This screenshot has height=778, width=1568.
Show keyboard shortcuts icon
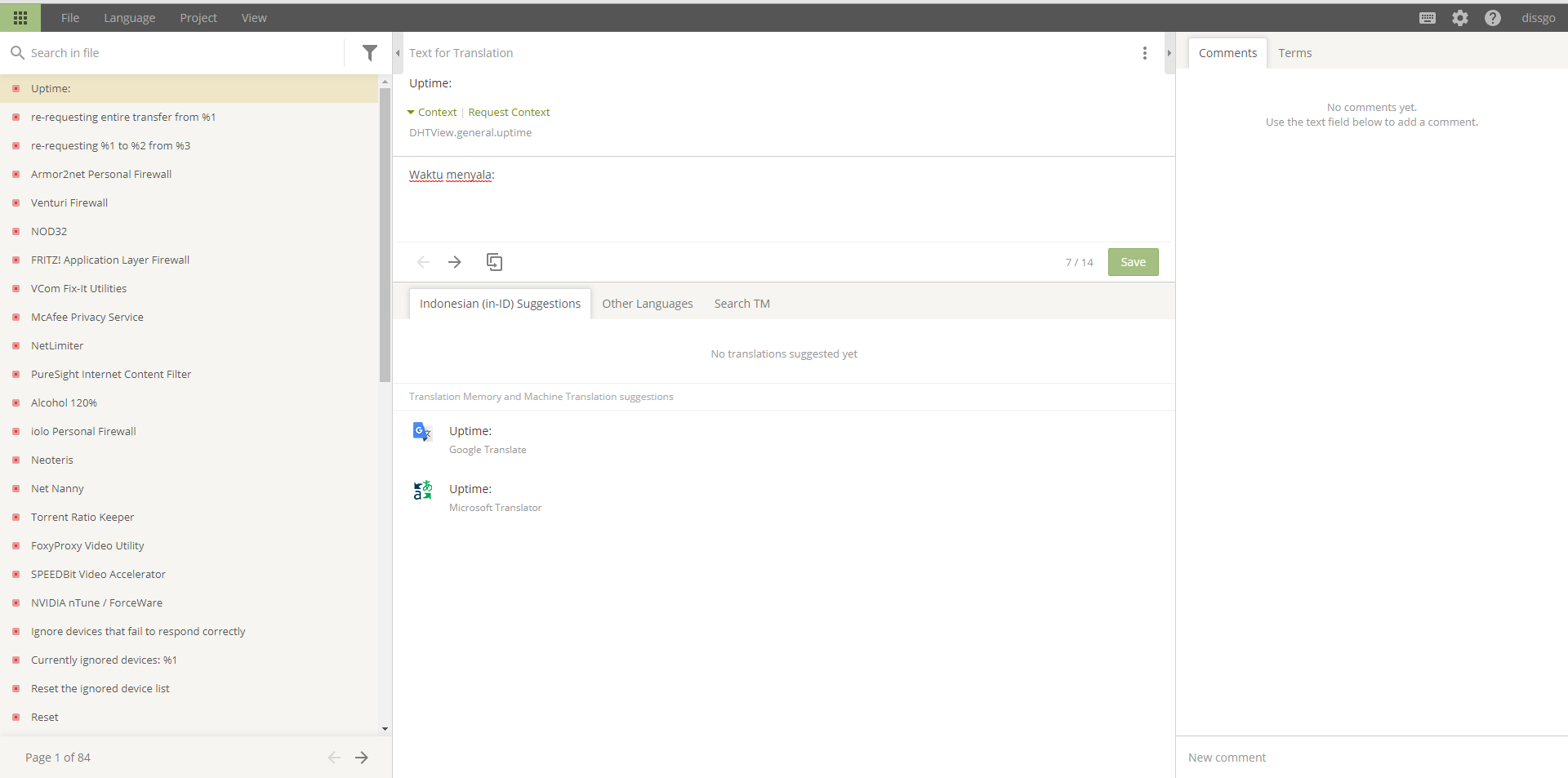[x=1428, y=18]
